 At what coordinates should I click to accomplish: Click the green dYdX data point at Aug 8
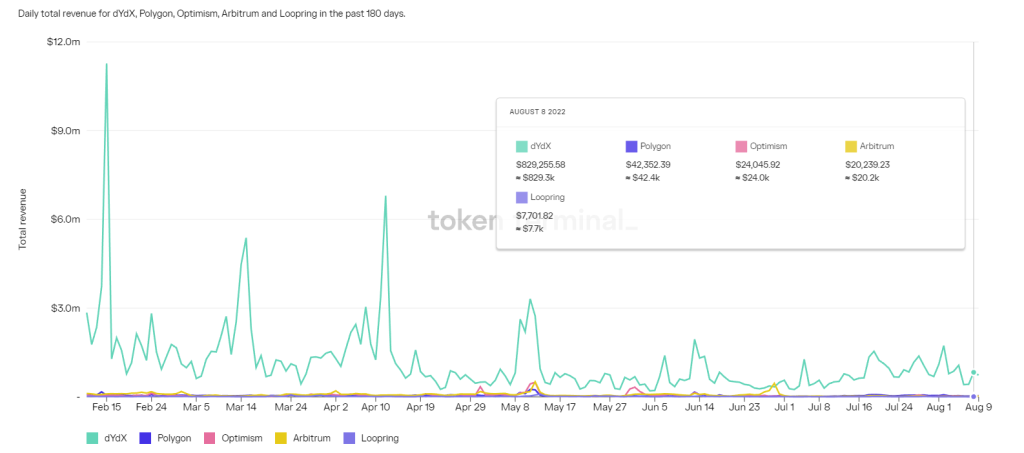[x=974, y=372]
